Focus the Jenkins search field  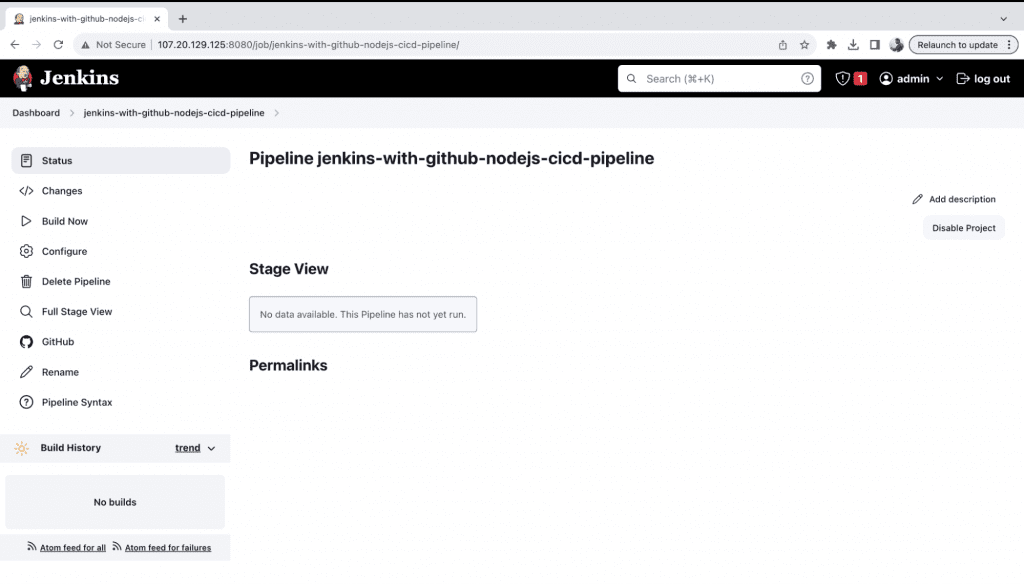tap(719, 78)
